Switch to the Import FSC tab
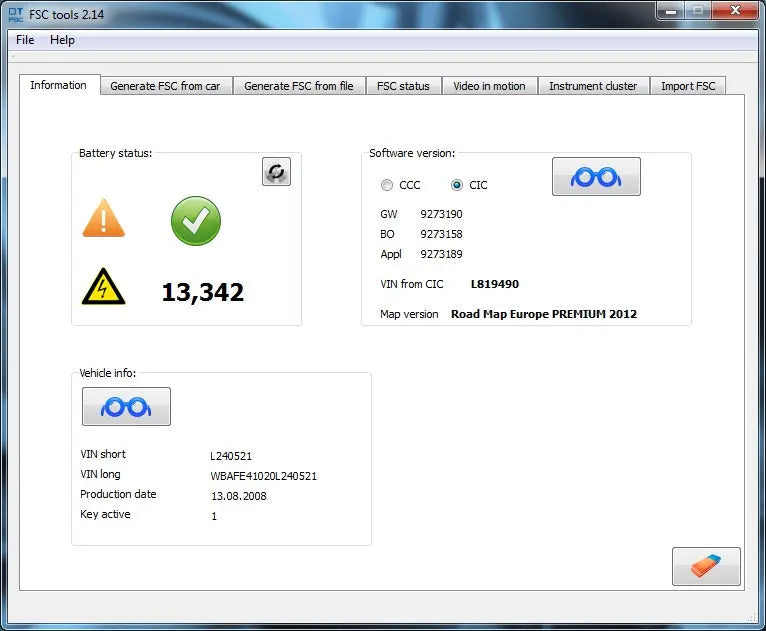 tap(688, 86)
